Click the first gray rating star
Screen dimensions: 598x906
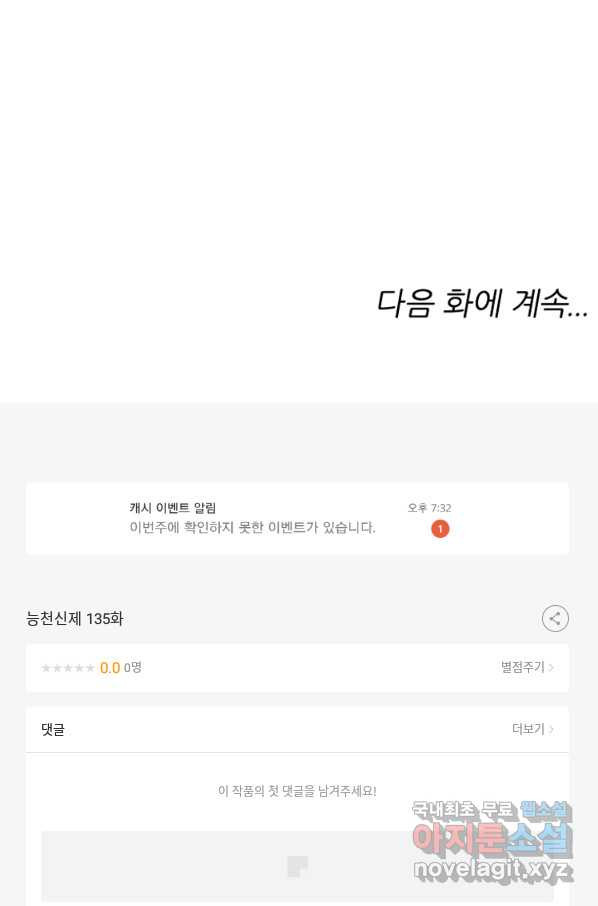pyautogui.click(x=46, y=668)
